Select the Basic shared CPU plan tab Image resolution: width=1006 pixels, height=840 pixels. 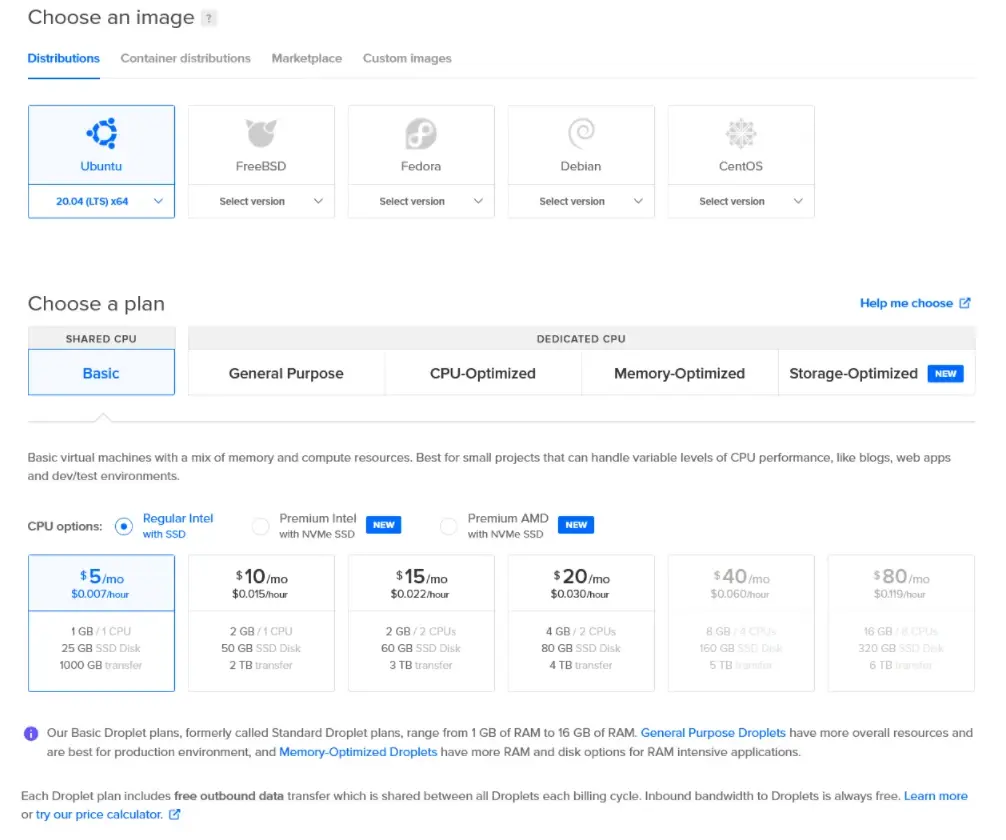click(x=101, y=372)
